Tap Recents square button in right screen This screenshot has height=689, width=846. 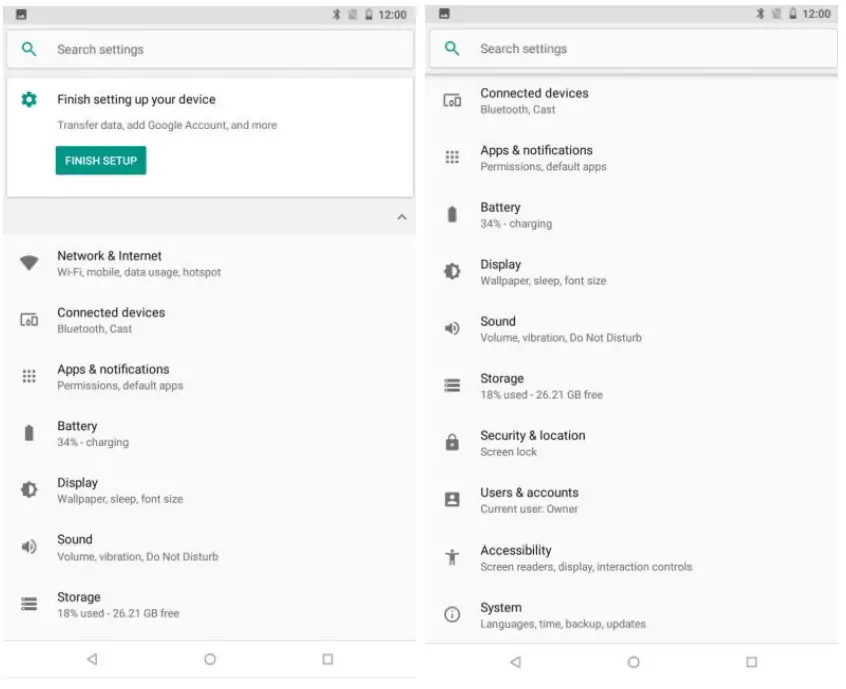[x=751, y=661]
